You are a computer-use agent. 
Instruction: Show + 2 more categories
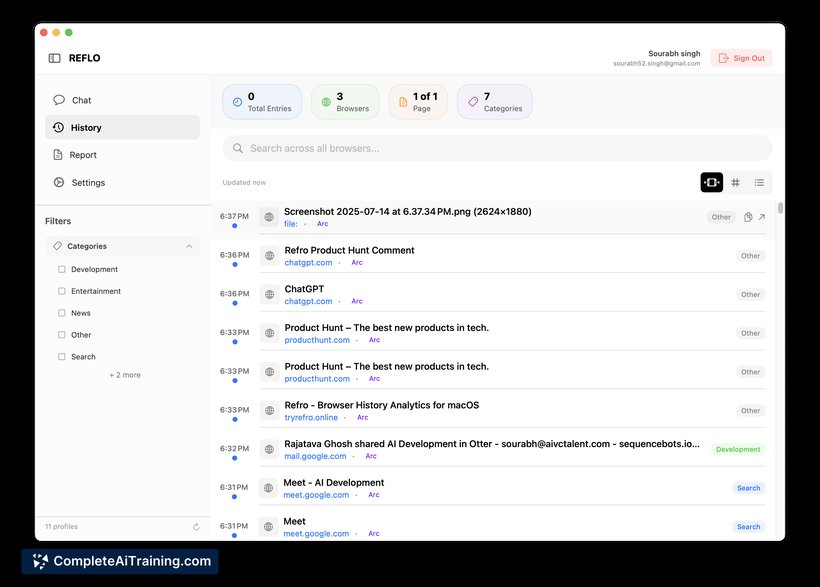(125, 375)
